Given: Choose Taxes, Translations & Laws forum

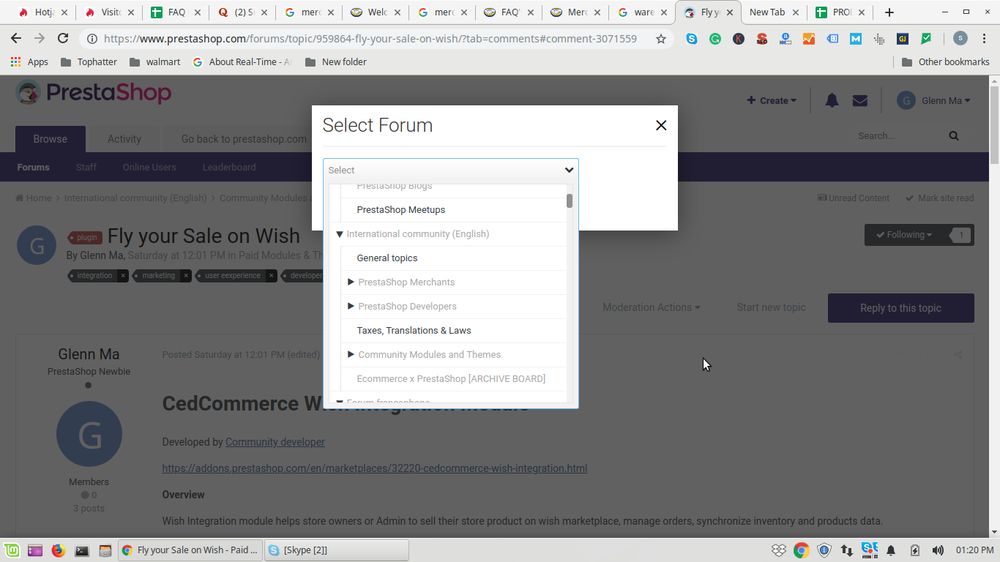Looking at the screenshot, I should pos(413,330).
